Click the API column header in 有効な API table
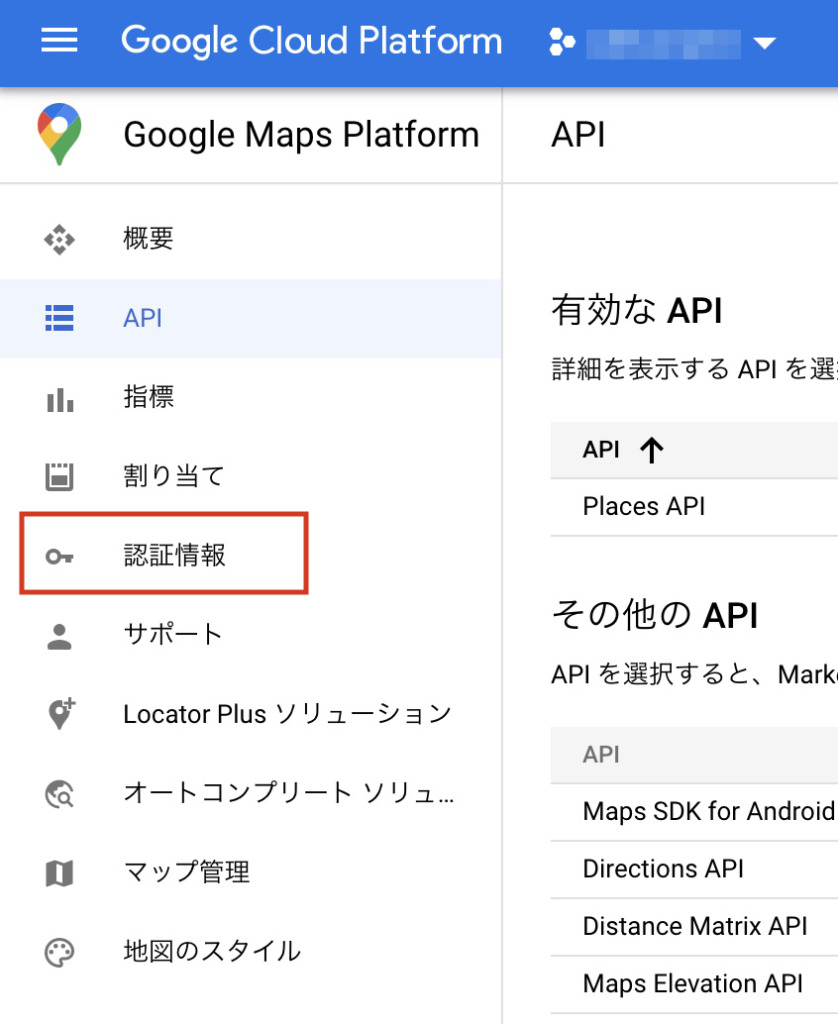The height and width of the screenshot is (1024, 838). click(601, 450)
